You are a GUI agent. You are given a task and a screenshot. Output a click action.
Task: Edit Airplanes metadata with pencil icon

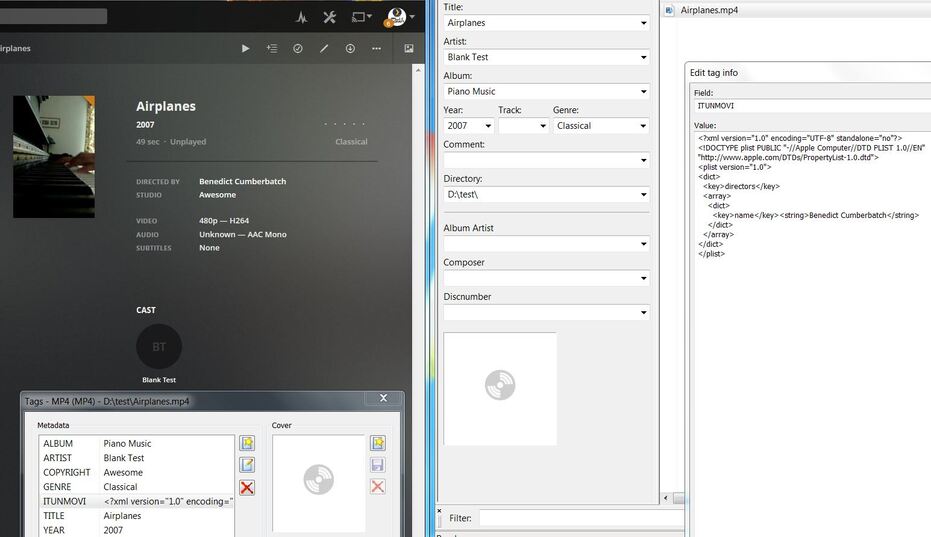pos(324,48)
